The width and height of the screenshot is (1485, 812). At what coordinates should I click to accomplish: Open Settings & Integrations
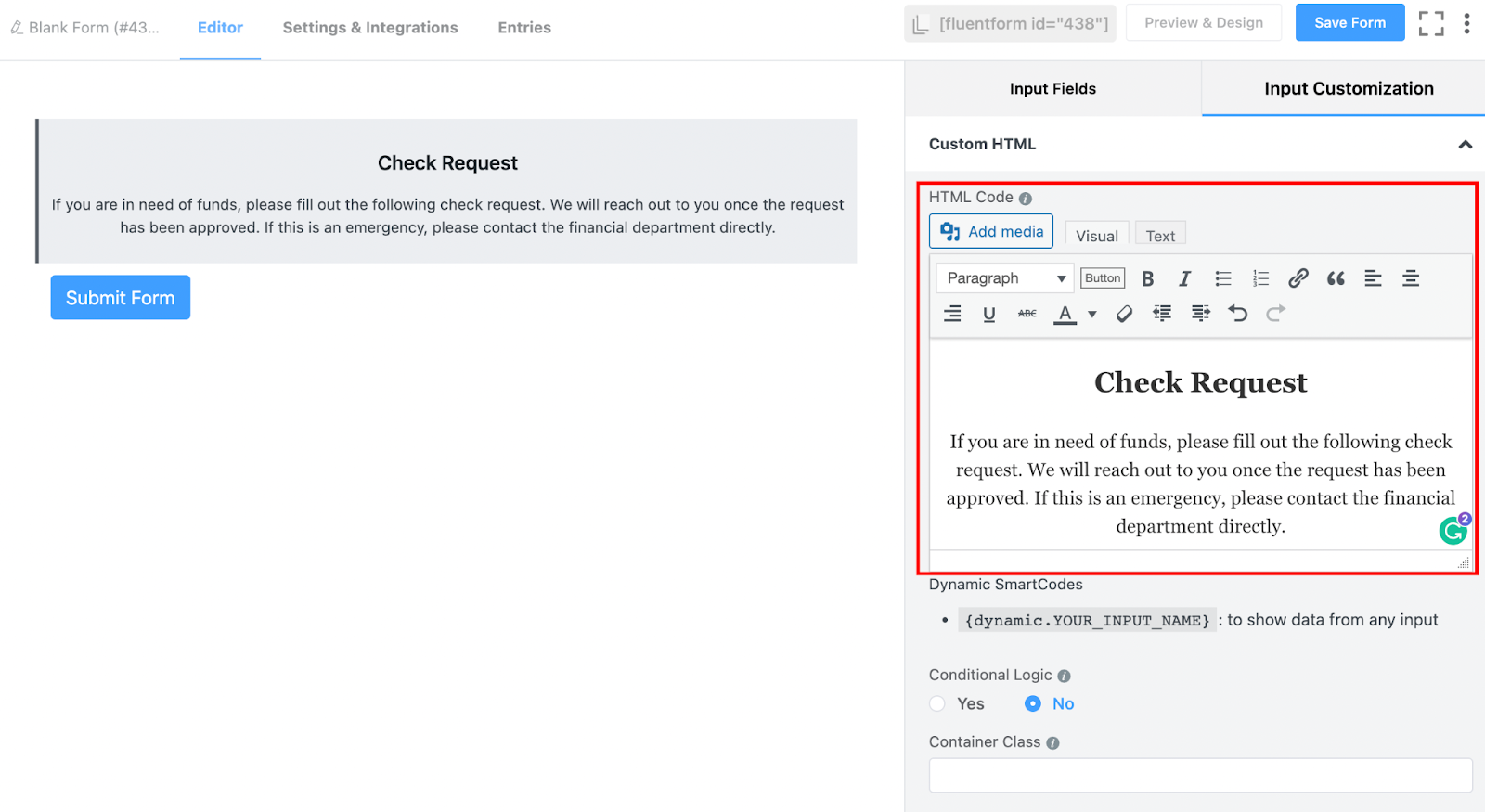point(370,28)
